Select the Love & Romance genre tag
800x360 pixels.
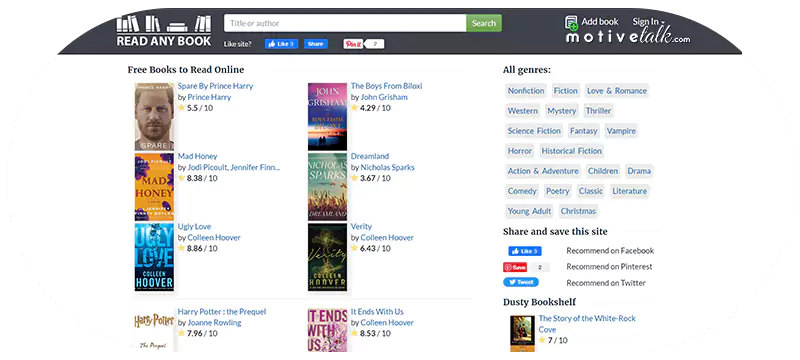(x=617, y=91)
